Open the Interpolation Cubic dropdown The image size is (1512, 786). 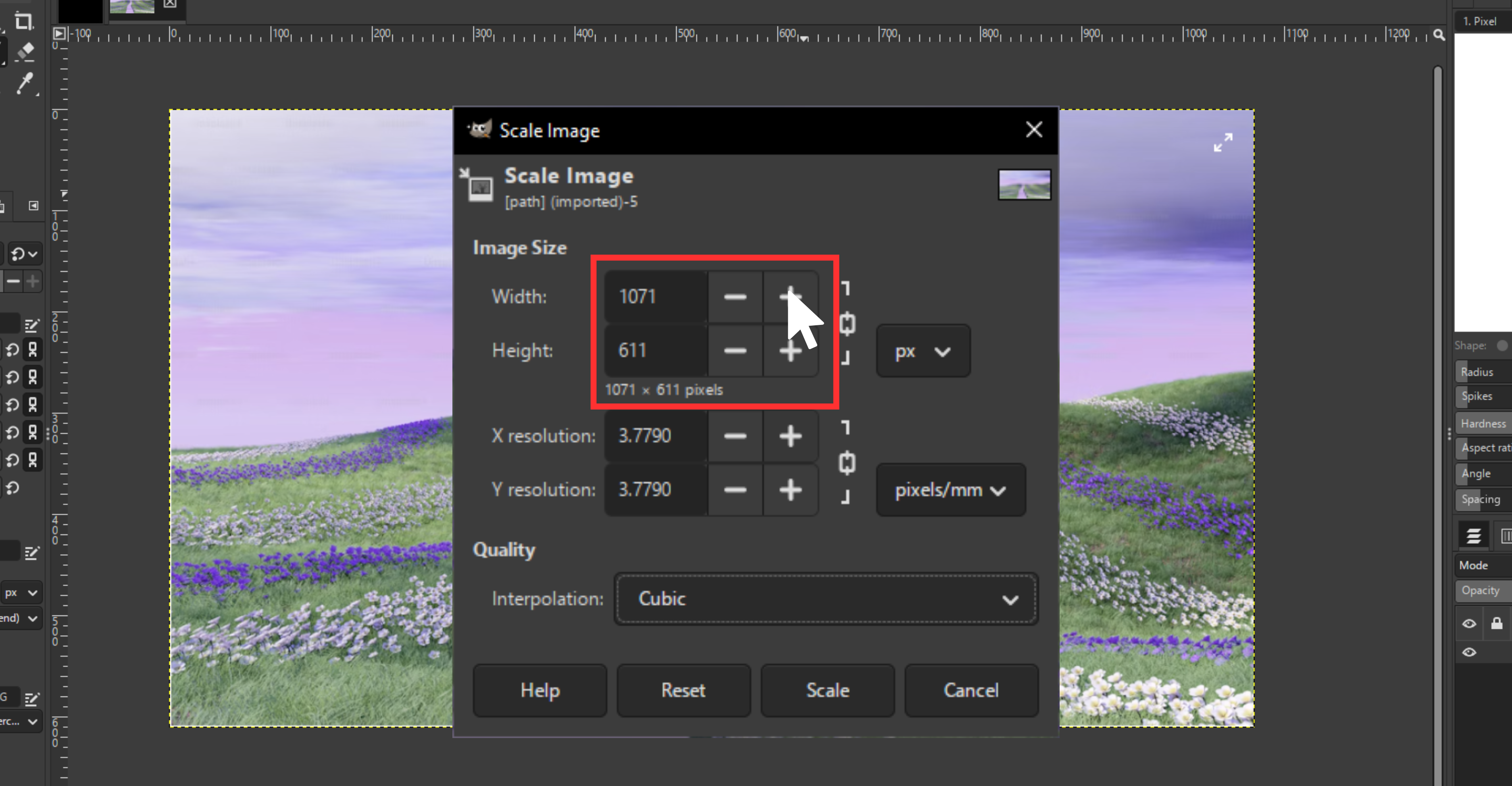click(826, 599)
